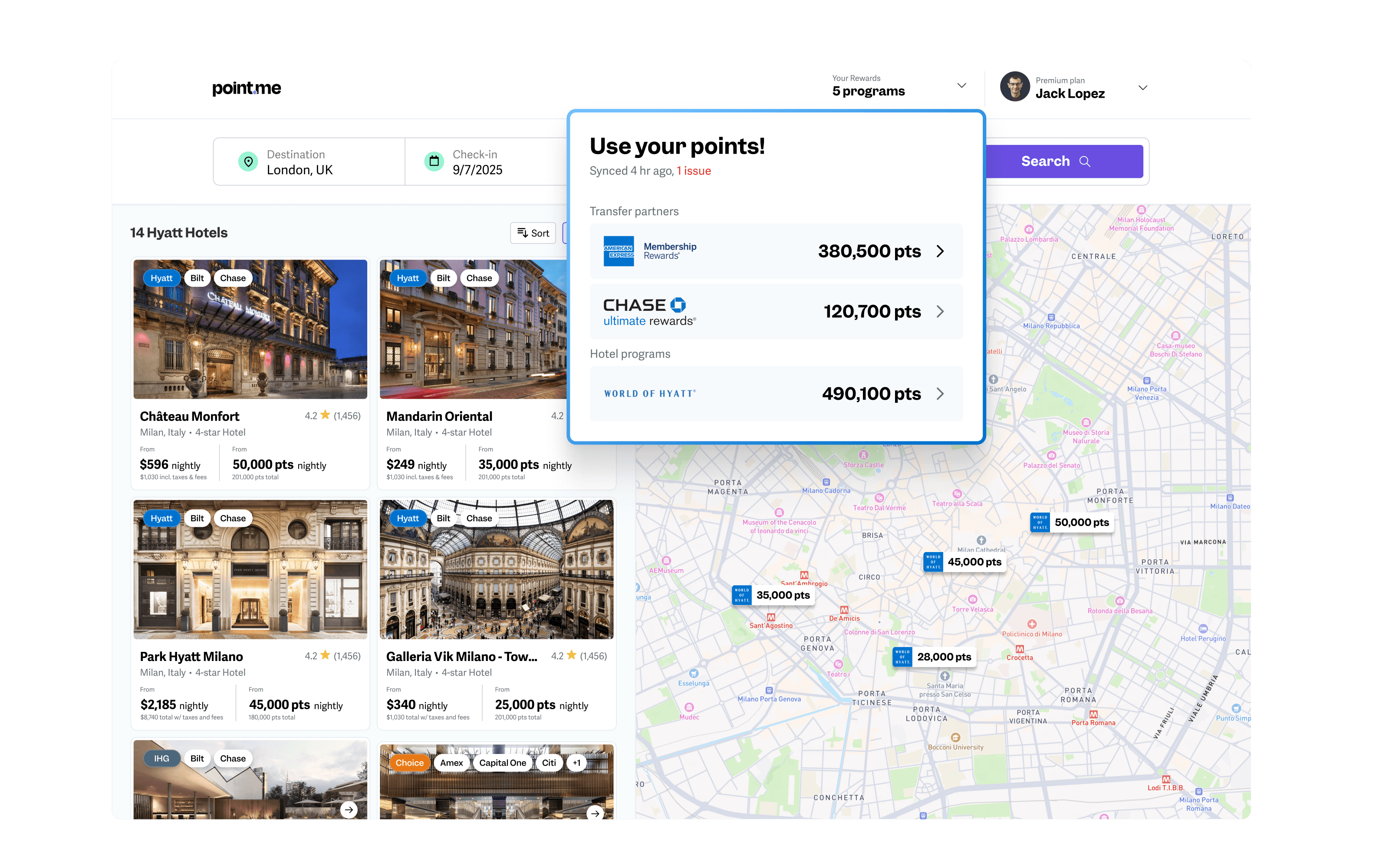This screenshot has height=868, width=1389.
Task: Click the $596 nightly price
Action: (x=170, y=464)
